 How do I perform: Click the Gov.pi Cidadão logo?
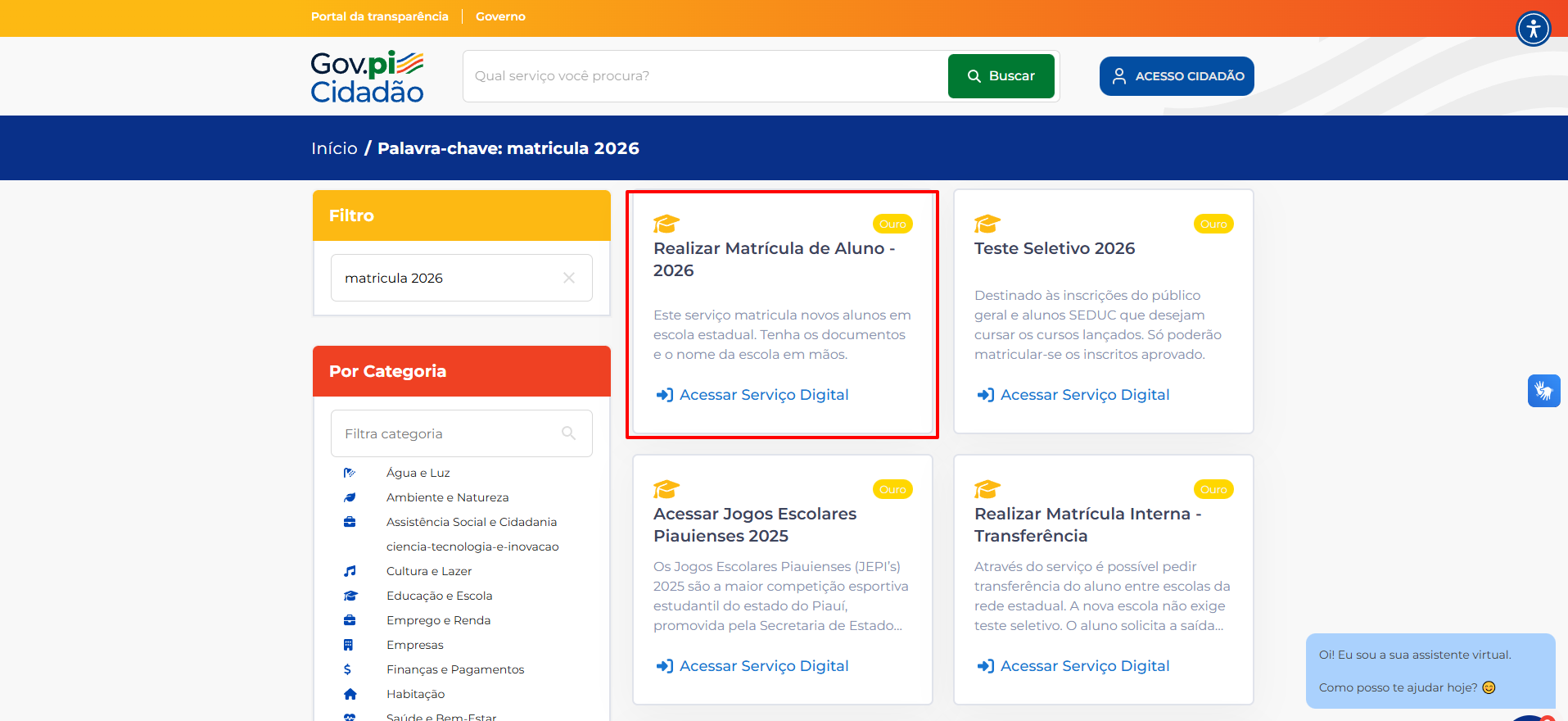point(367,77)
